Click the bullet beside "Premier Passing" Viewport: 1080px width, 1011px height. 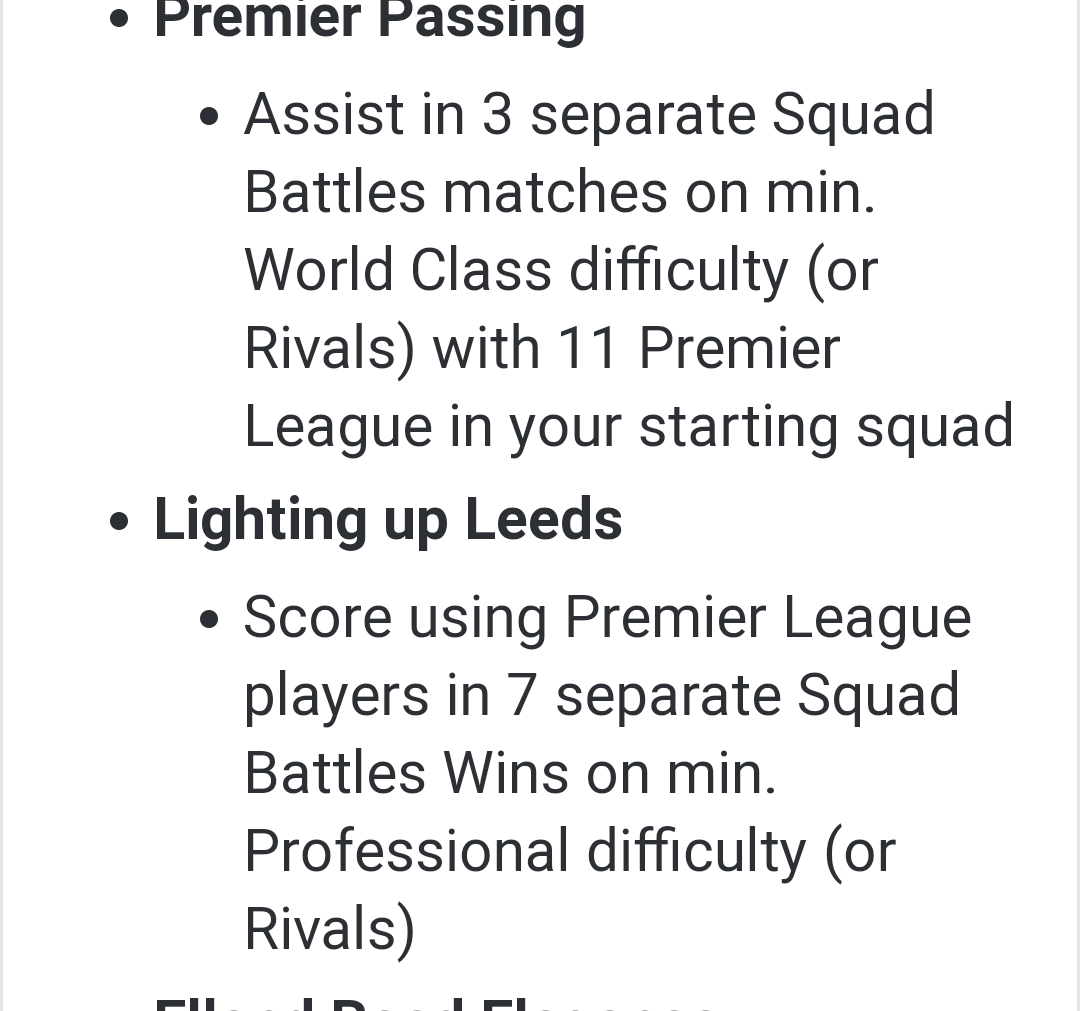120,20
